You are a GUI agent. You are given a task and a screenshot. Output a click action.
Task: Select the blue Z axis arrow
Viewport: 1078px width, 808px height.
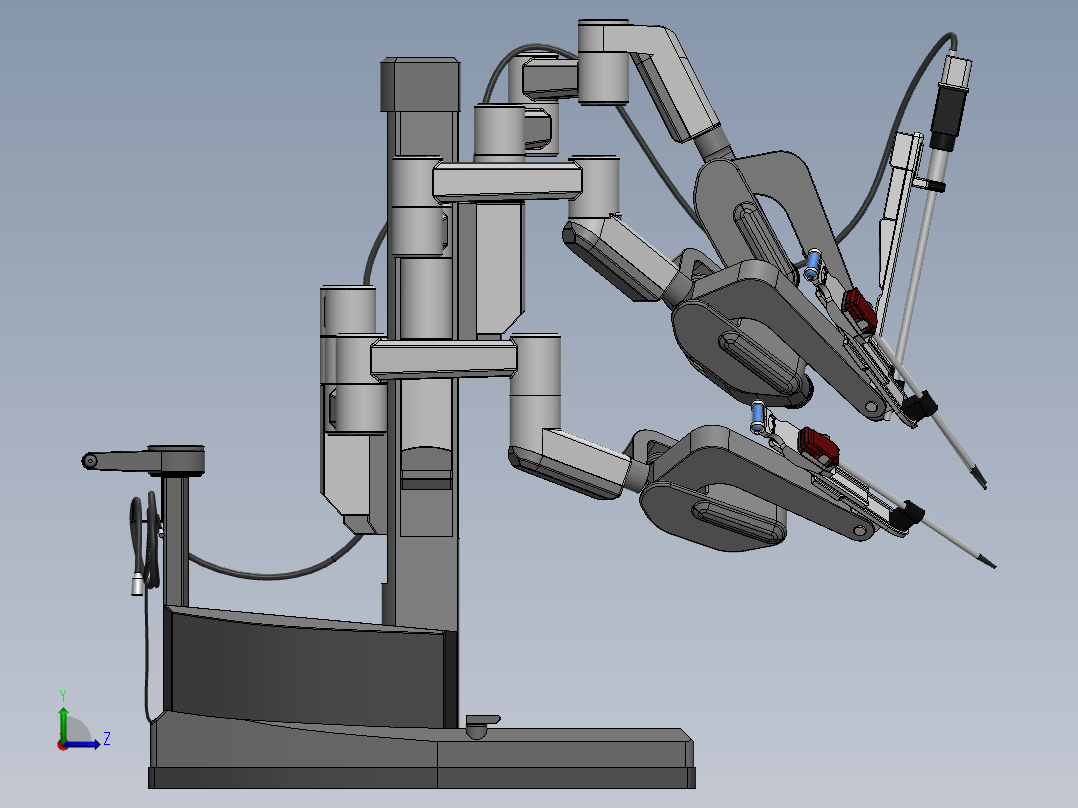[x=81, y=744]
